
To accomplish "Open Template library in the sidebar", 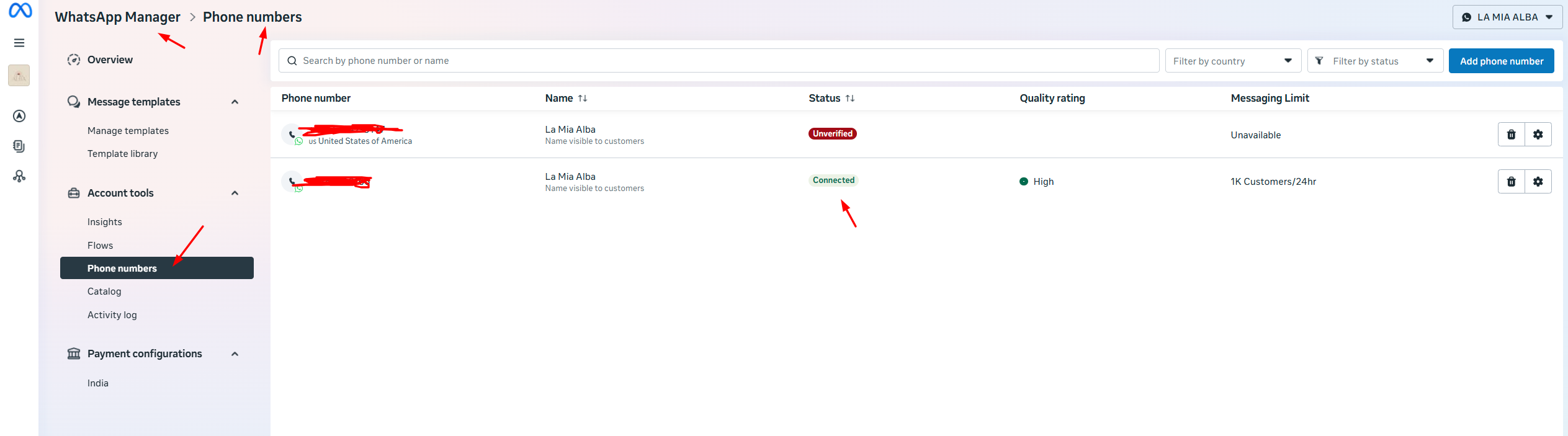I will tap(122, 154).
